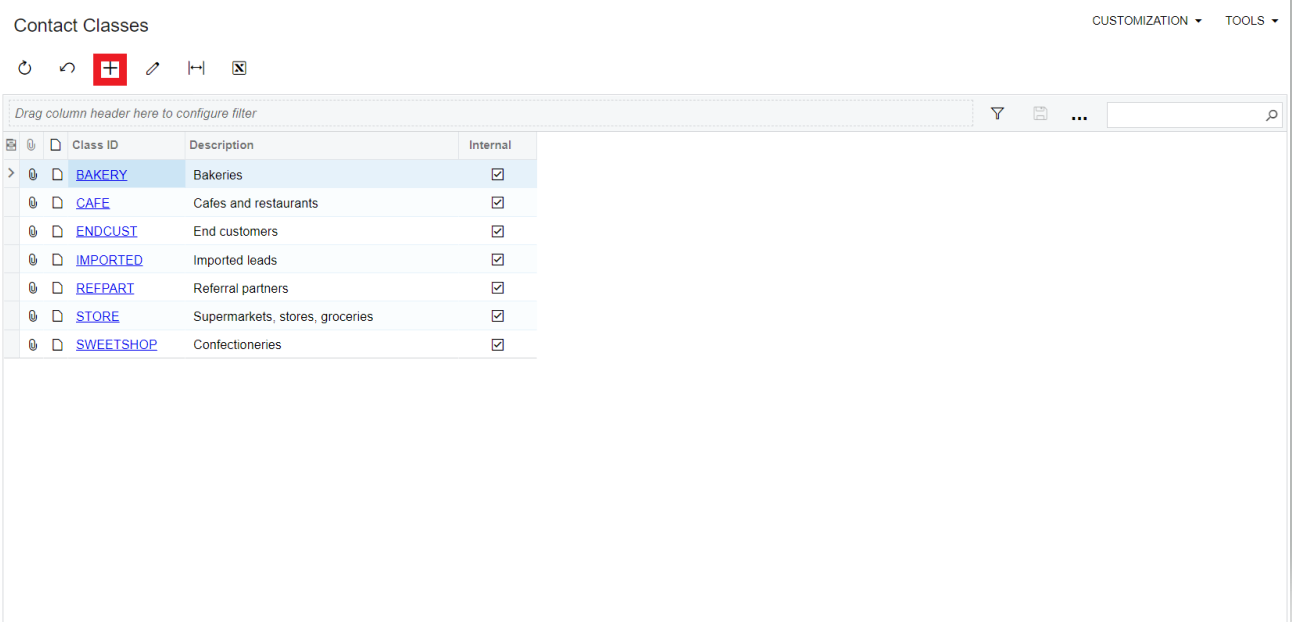Open the TOOLS dropdown
1292x622 pixels.
1250,20
